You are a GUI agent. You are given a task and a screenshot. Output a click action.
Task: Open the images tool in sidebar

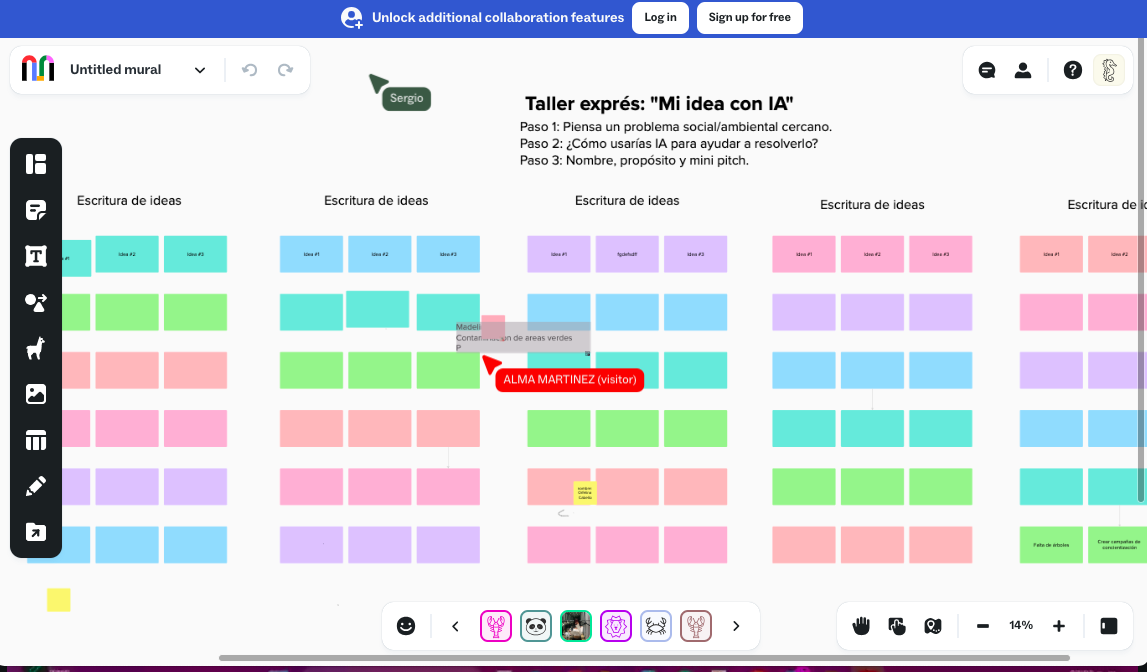36,394
